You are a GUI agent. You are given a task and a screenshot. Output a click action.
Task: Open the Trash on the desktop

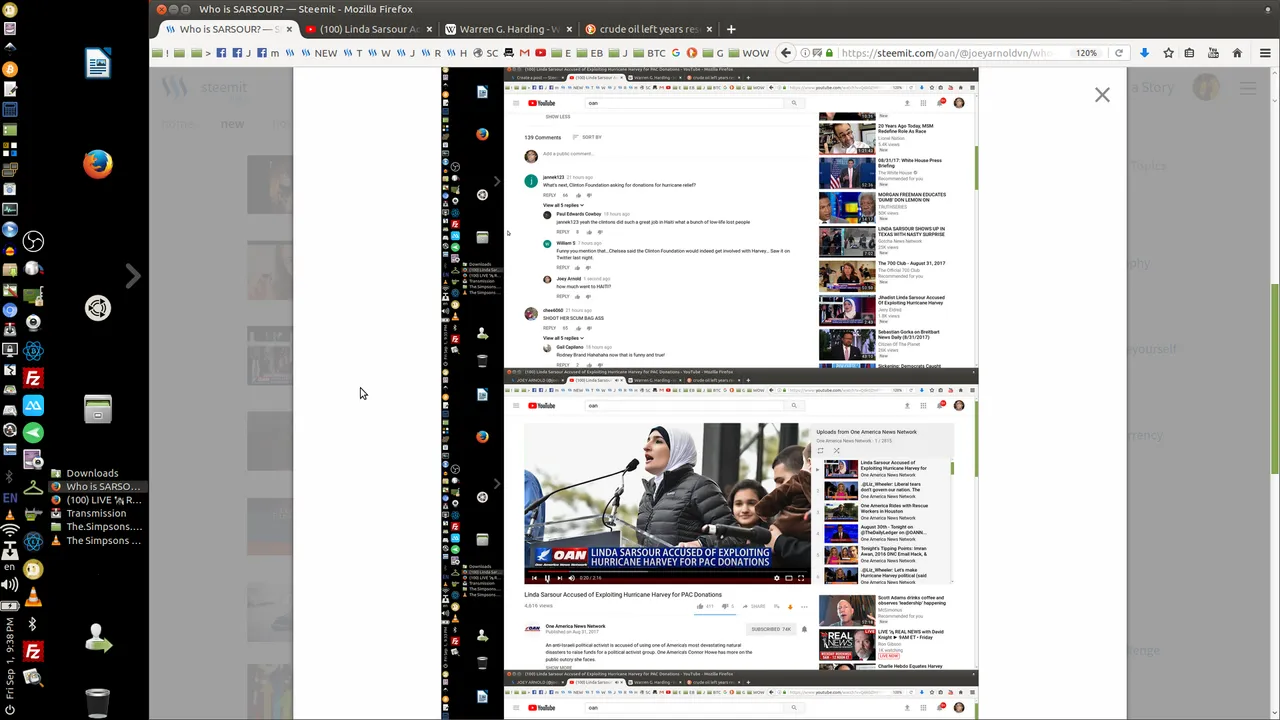[97, 703]
